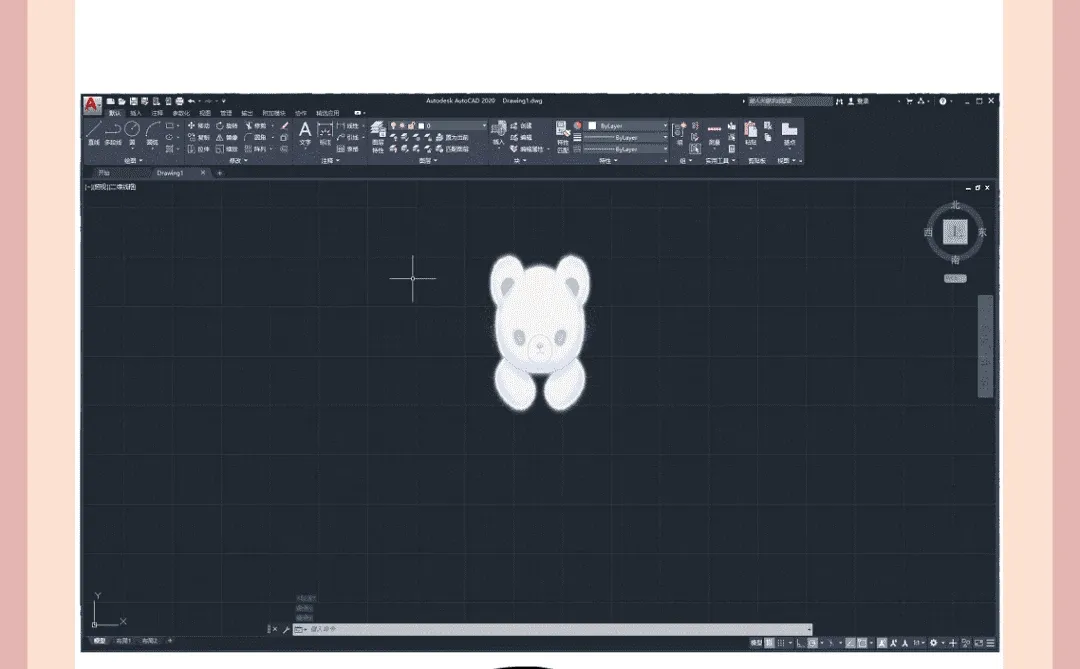Select the Circle tool in the Draw panel
Viewport: 1080px width, 669px height.
coord(130,126)
